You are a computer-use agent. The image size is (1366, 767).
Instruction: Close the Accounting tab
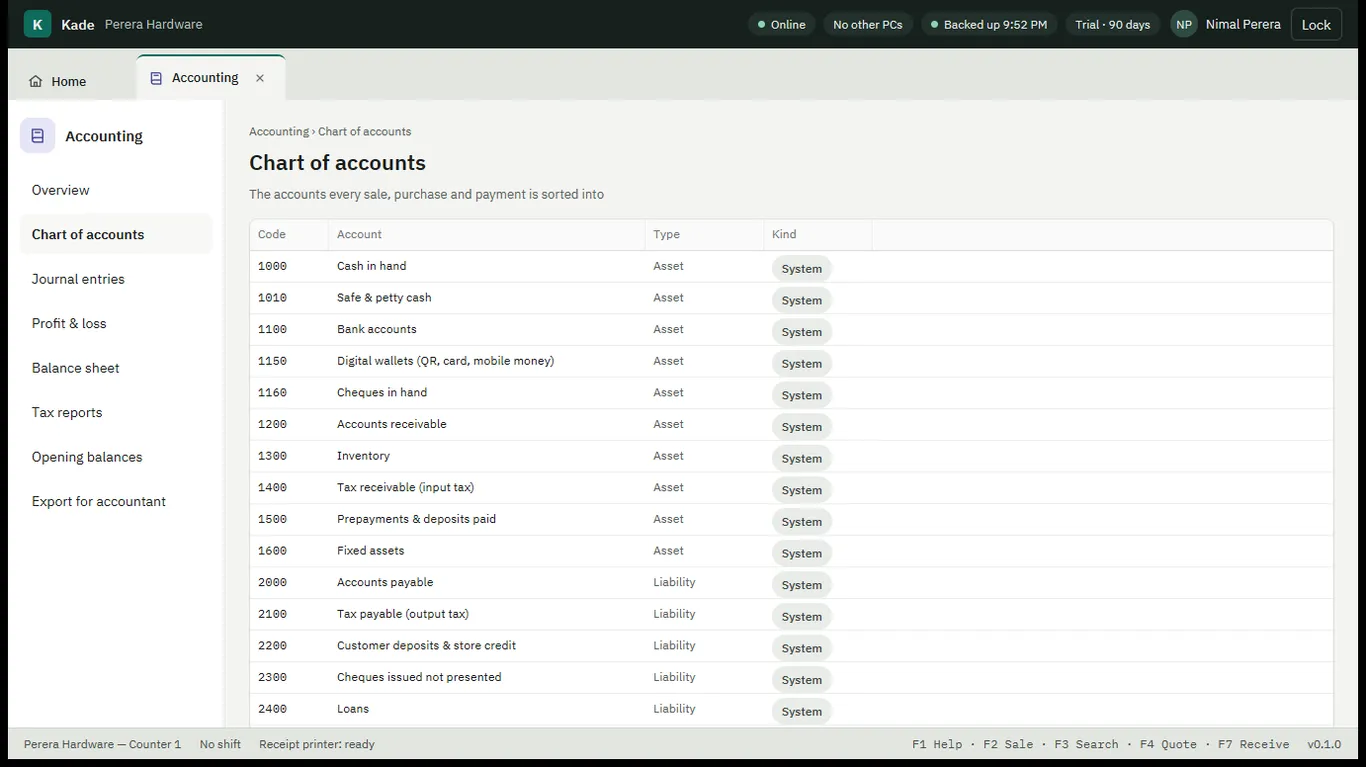(x=260, y=78)
